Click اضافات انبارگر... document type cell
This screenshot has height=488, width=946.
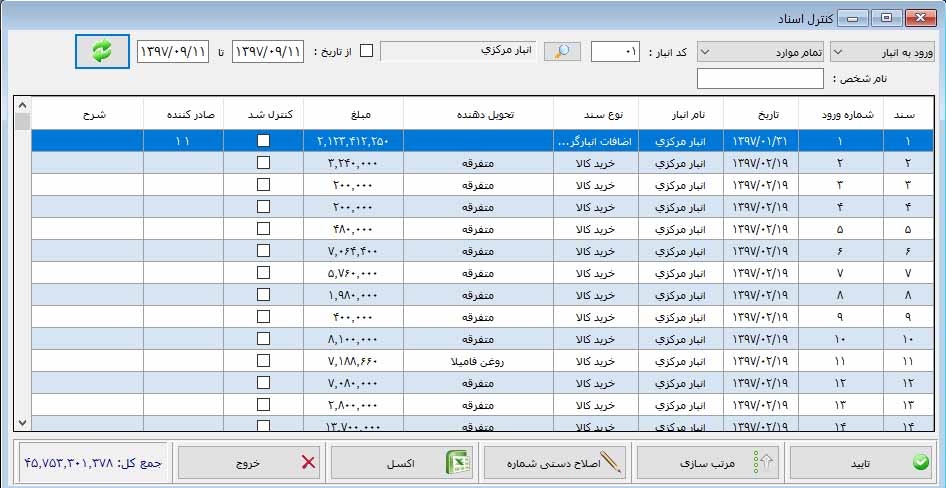coord(595,141)
